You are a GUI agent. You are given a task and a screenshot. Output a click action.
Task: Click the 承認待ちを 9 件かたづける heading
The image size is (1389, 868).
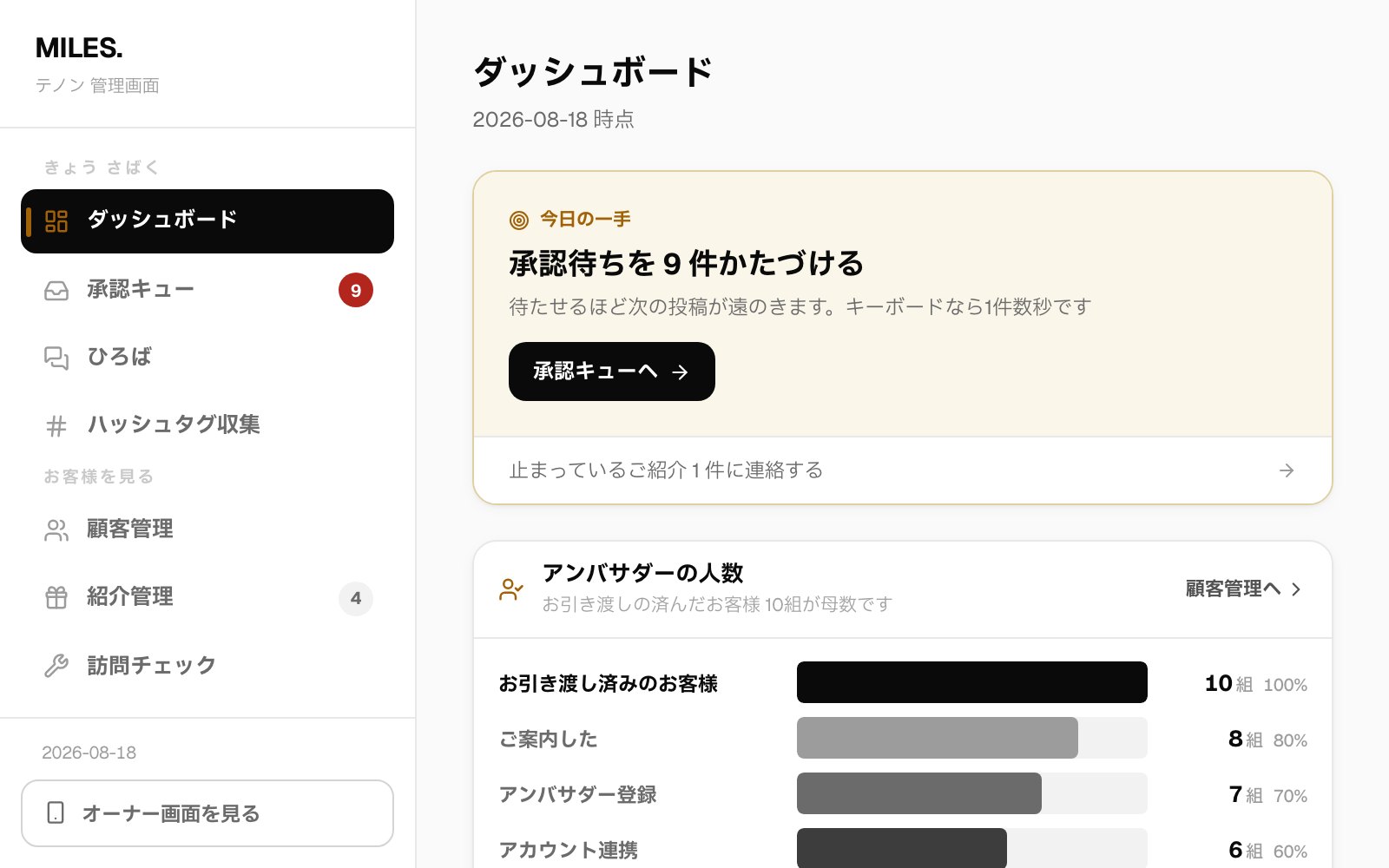[686, 263]
